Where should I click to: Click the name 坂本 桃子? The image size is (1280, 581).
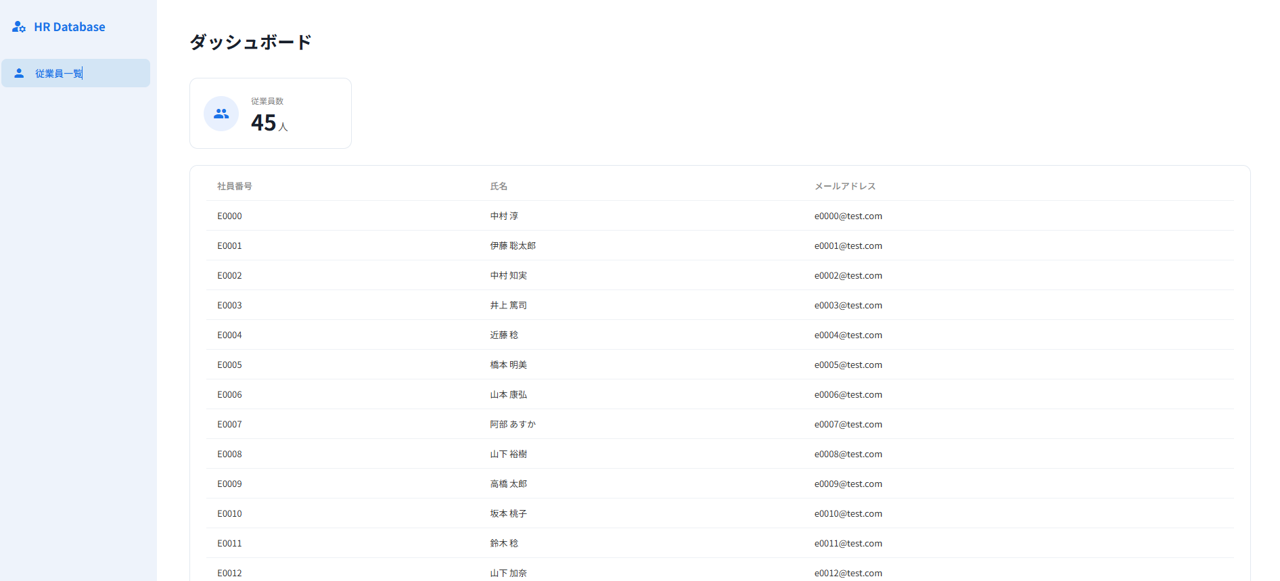pyautogui.click(x=509, y=514)
